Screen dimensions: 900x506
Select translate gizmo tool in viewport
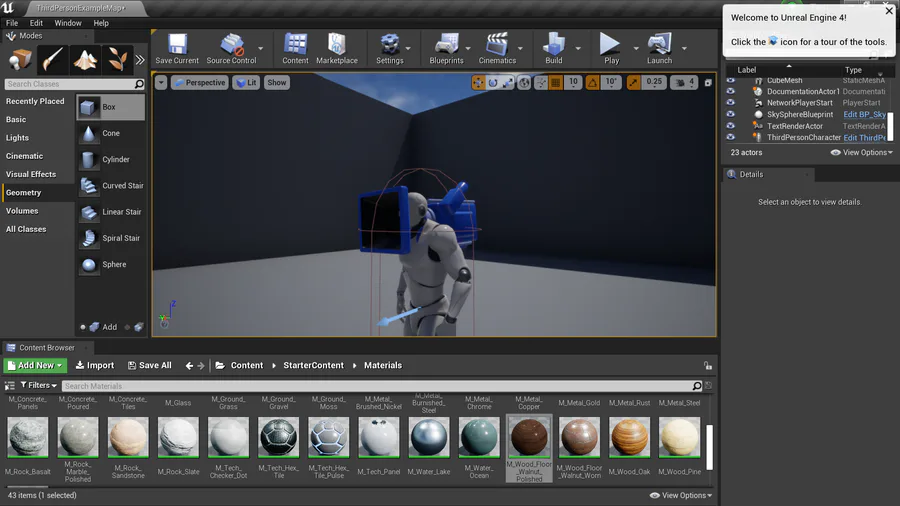478,83
